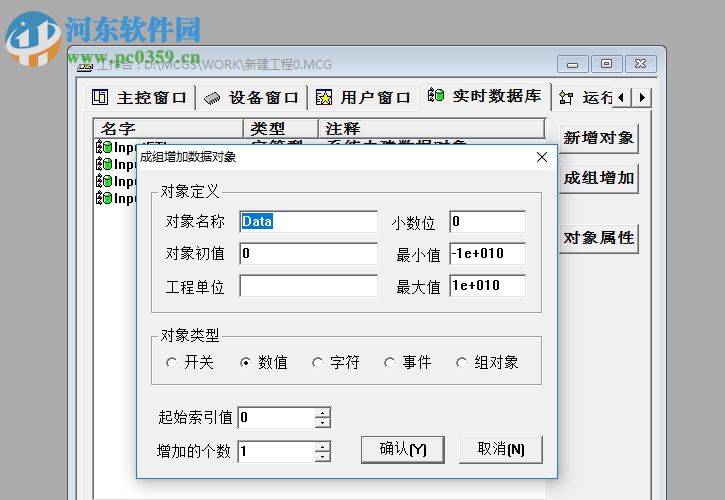Switch to the 设备窗口 tab
The image size is (725, 500).
(x=252, y=98)
